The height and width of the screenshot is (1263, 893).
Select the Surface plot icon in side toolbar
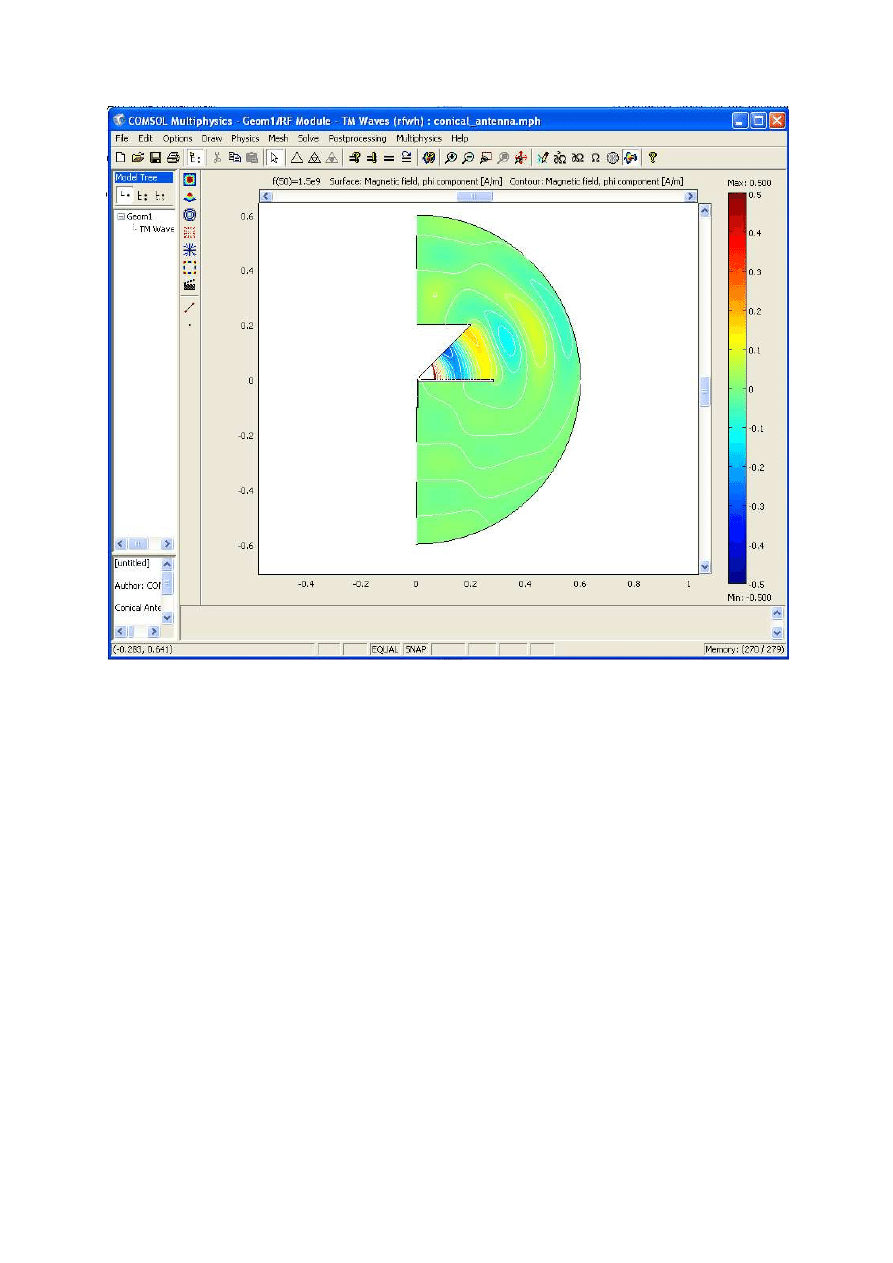[x=190, y=180]
